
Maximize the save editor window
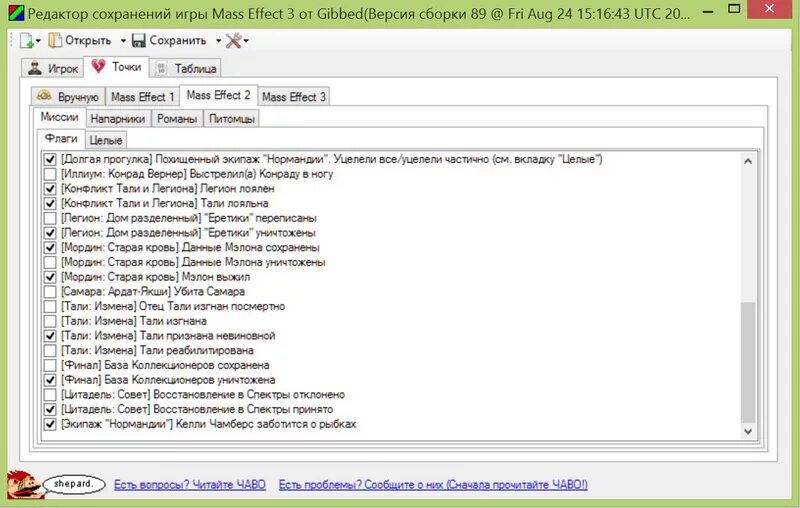point(734,9)
